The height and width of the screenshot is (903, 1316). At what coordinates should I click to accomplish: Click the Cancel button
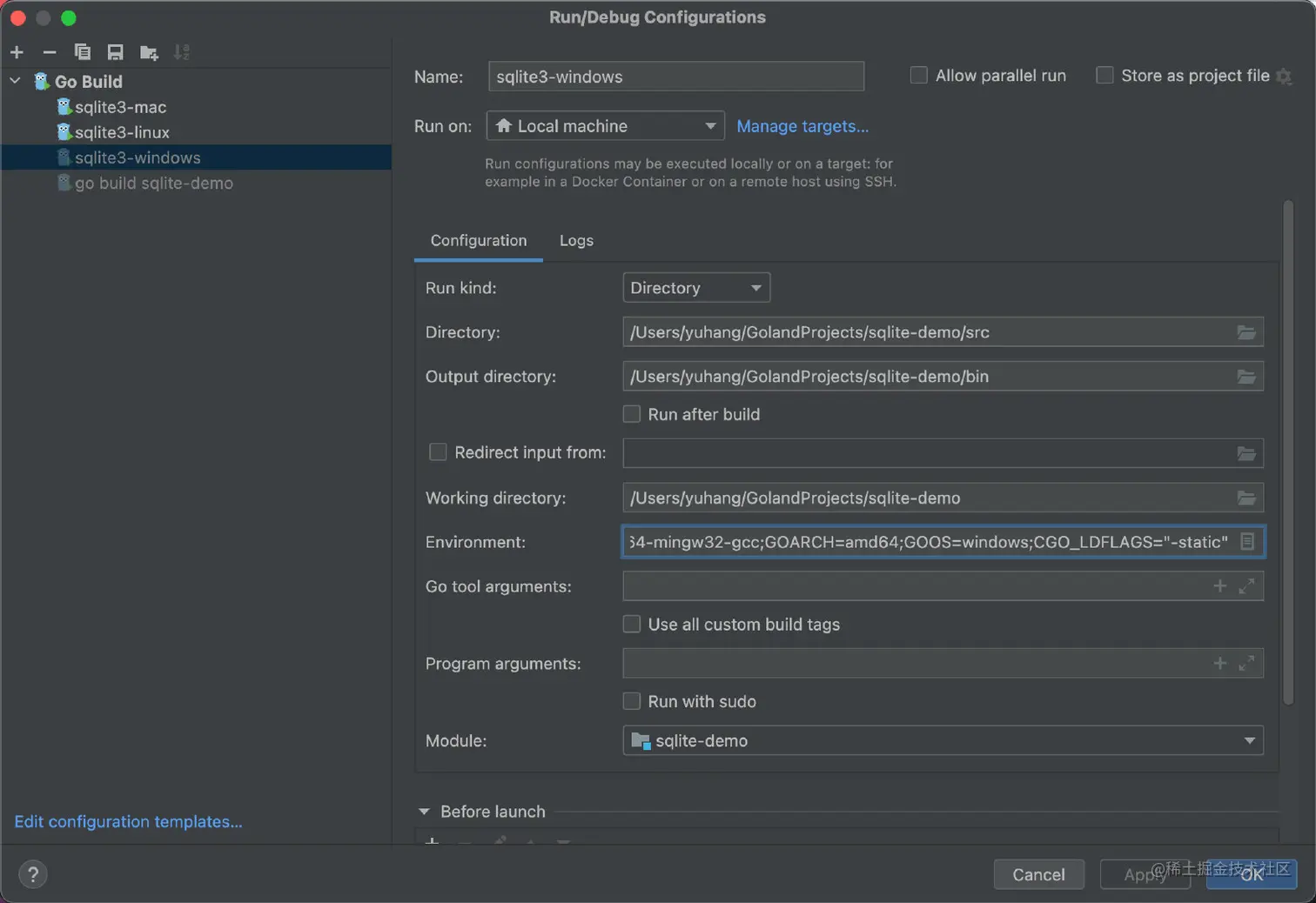pyautogui.click(x=1038, y=874)
